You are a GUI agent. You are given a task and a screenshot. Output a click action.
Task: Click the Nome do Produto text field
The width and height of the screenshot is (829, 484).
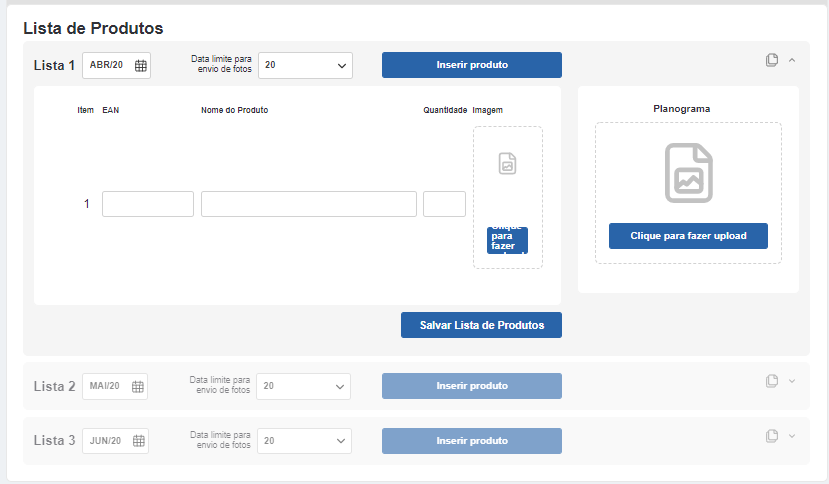click(308, 204)
